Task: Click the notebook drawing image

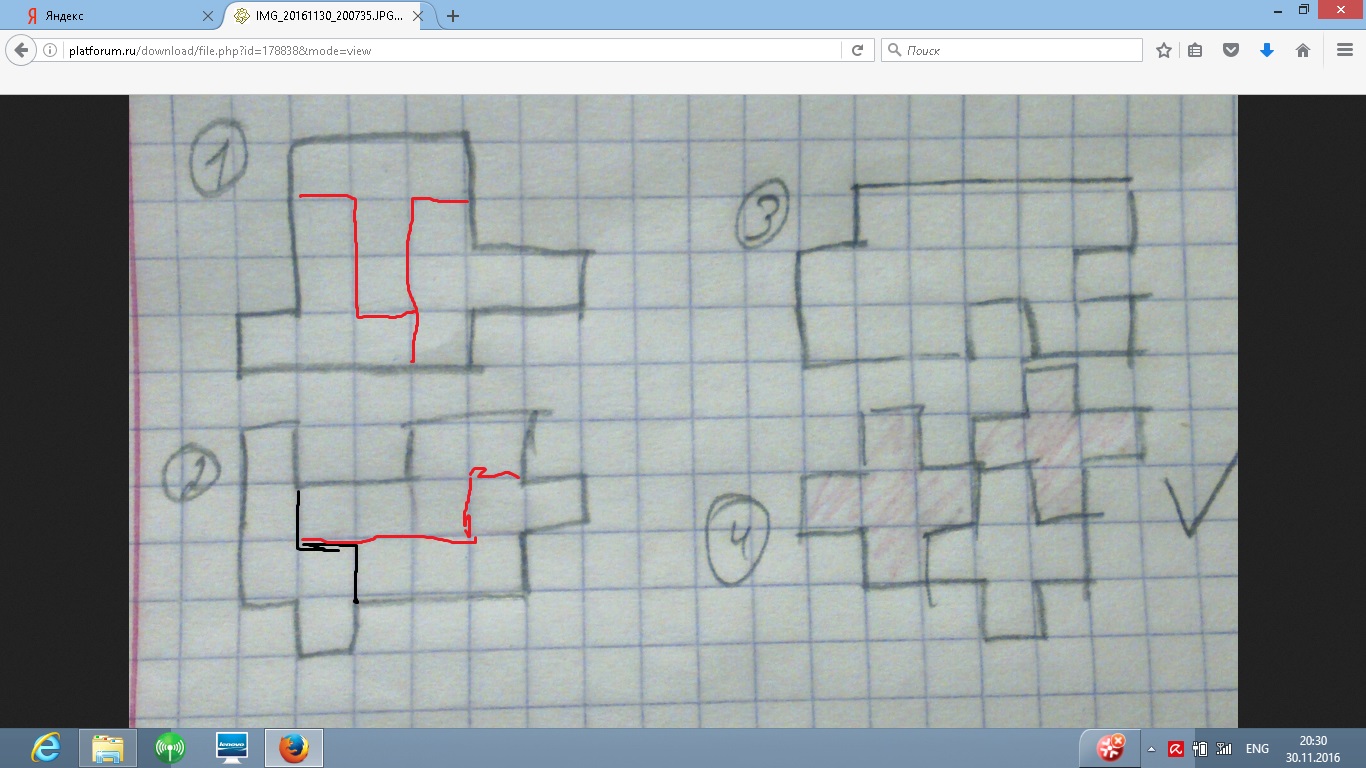Action: pyautogui.click(x=683, y=410)
